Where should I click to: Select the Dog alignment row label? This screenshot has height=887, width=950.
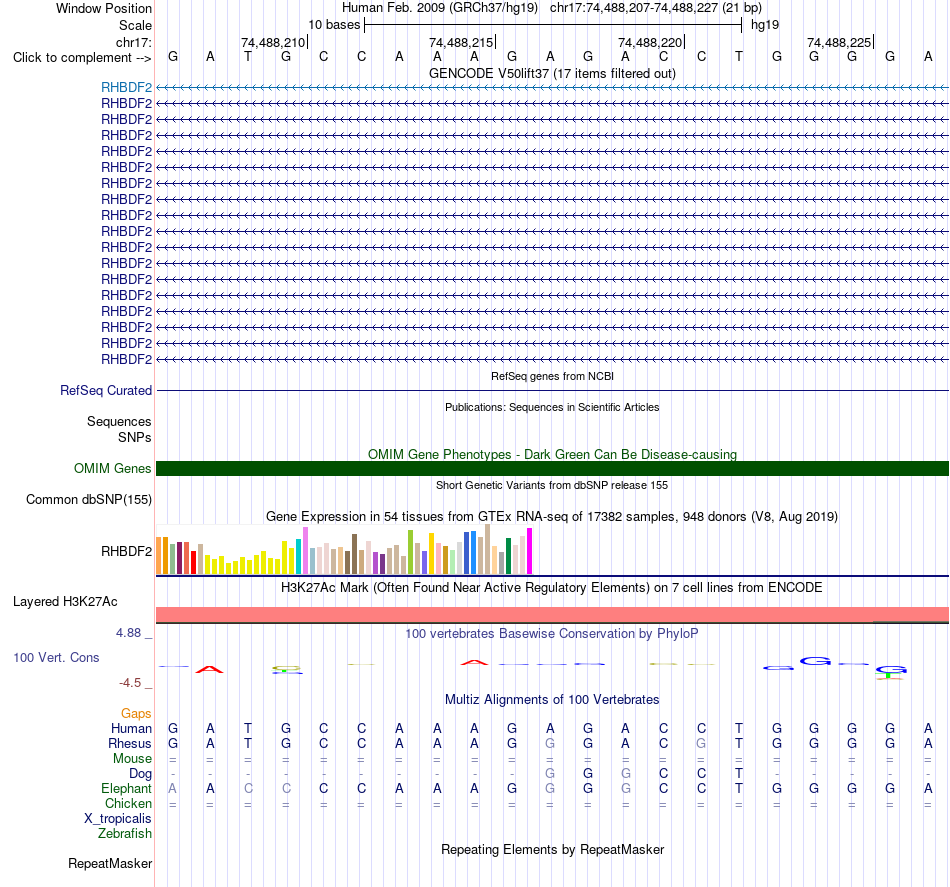140,774
